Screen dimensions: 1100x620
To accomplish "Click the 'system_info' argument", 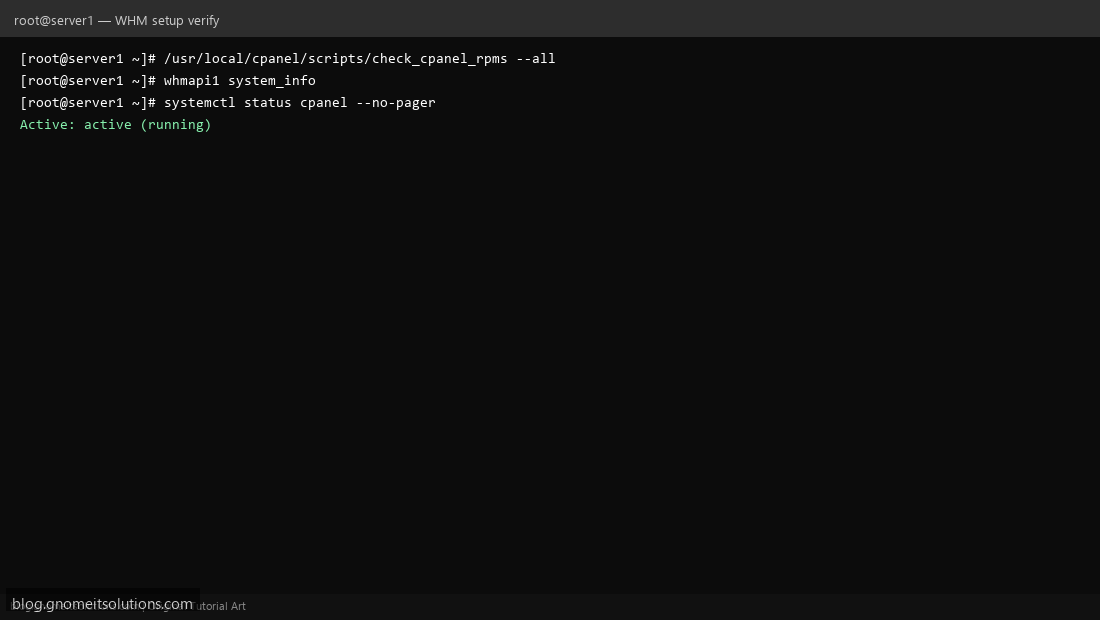I will (272, 81).
